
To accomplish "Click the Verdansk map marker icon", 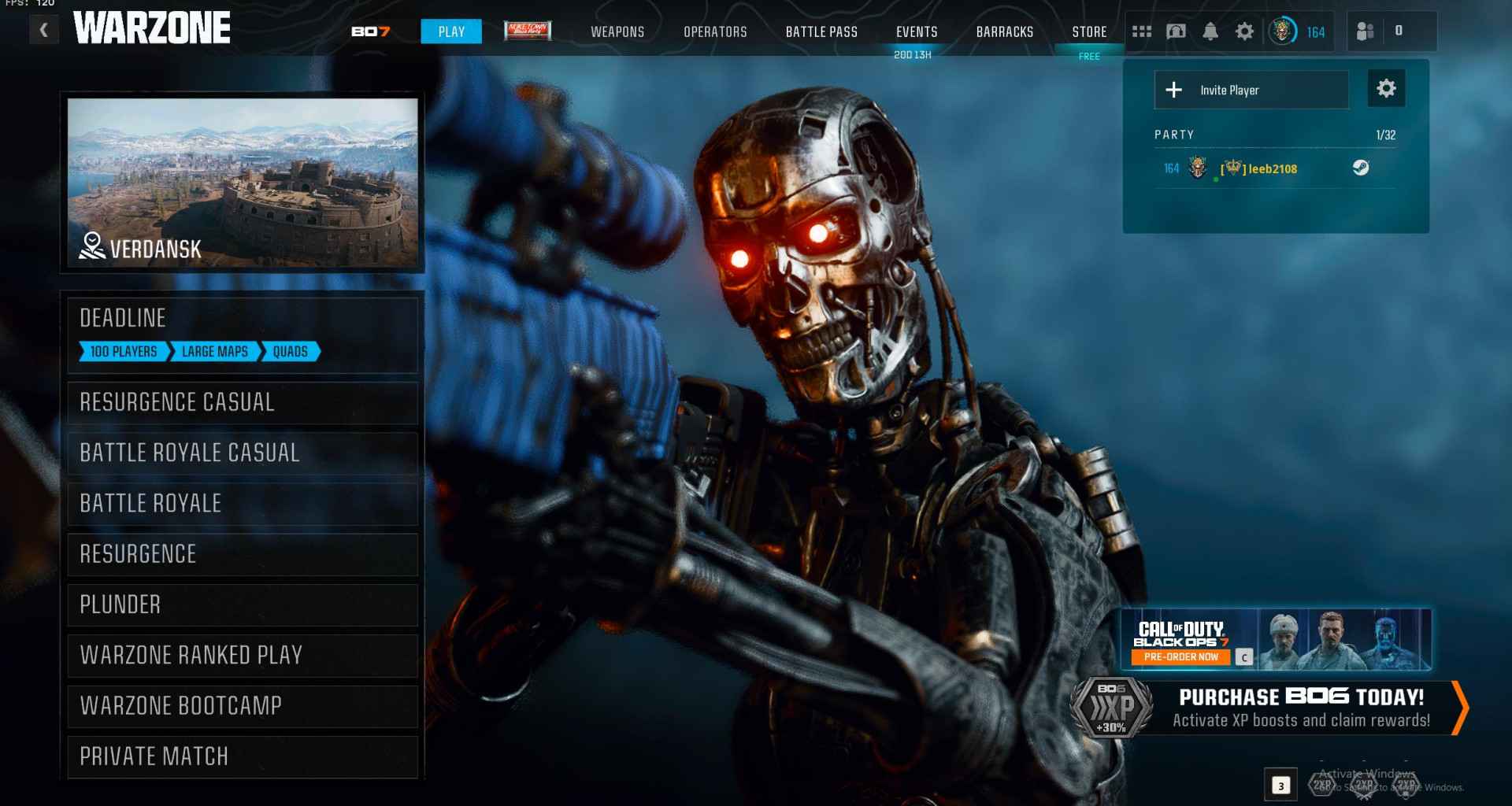I will pyautogui.click(x=92, y=246).
